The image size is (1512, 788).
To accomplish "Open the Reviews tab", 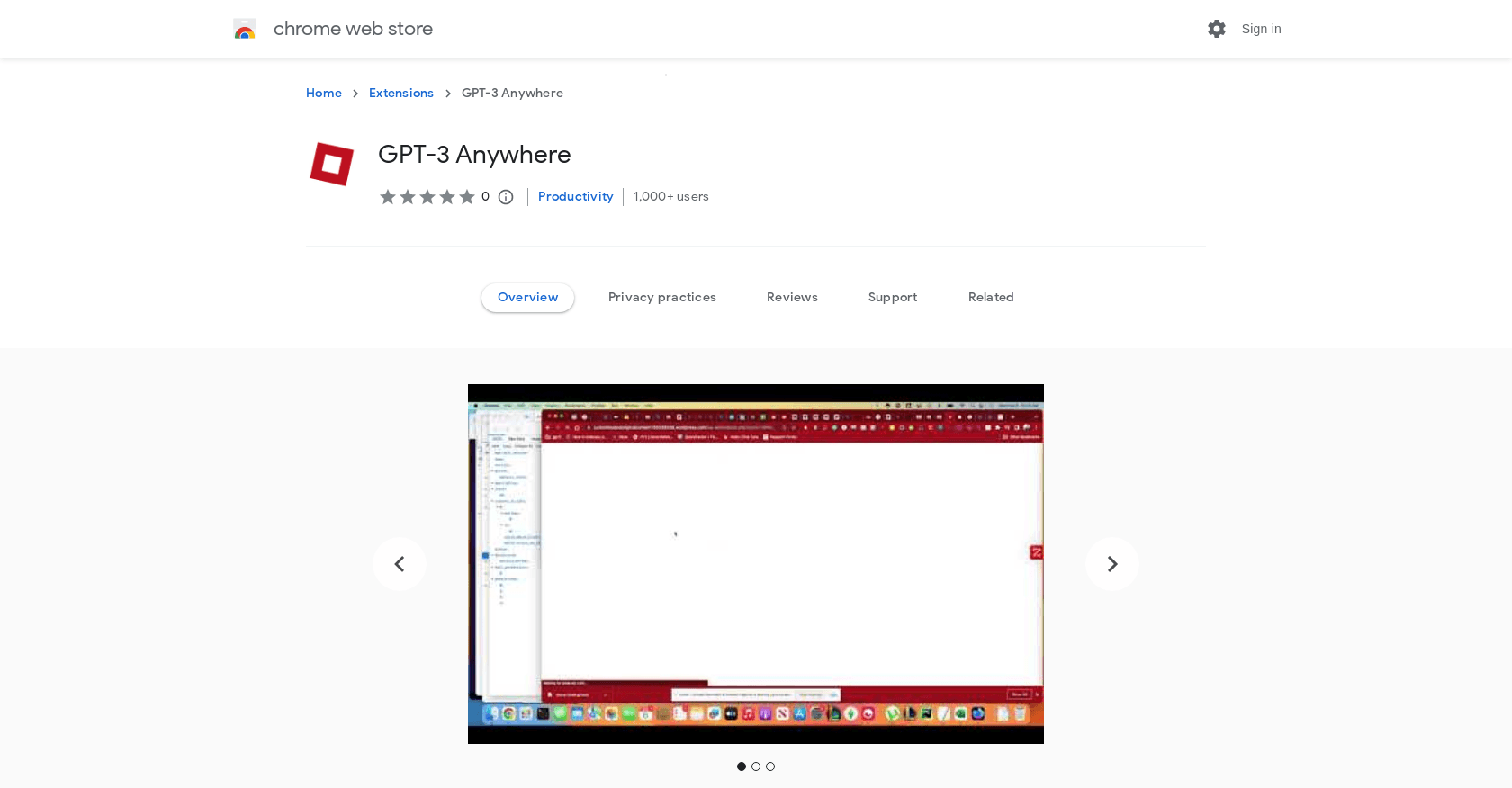I will (x=792, y=298).
